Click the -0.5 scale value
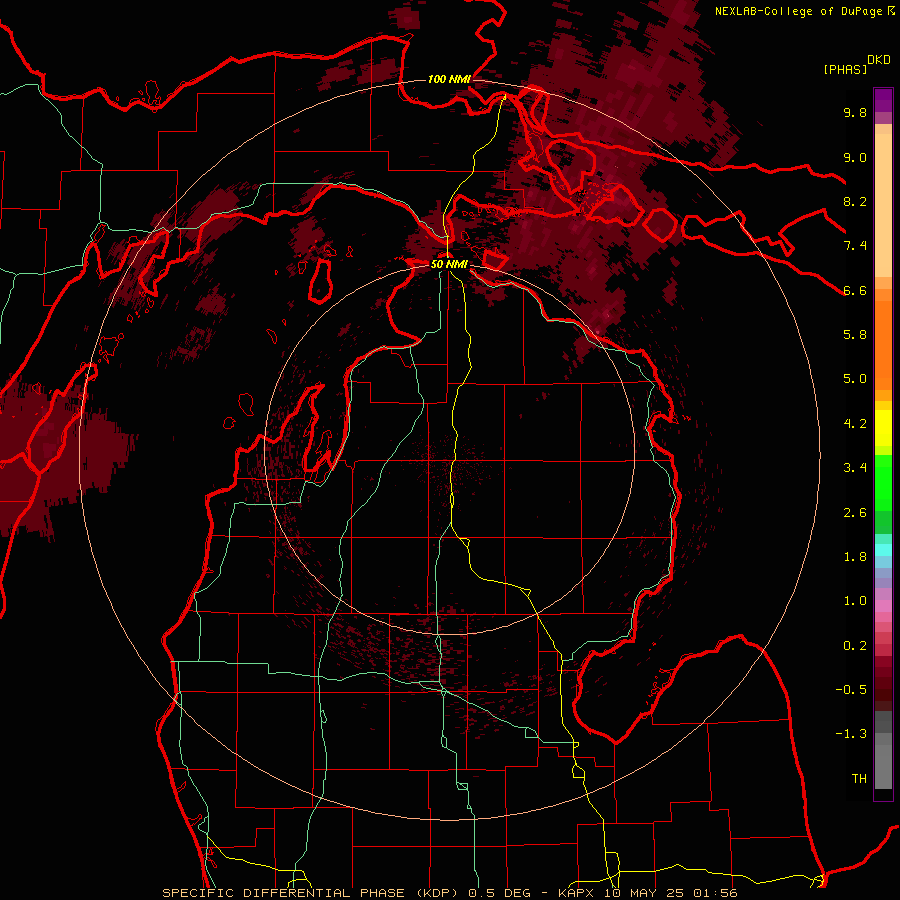 [851, 690]
